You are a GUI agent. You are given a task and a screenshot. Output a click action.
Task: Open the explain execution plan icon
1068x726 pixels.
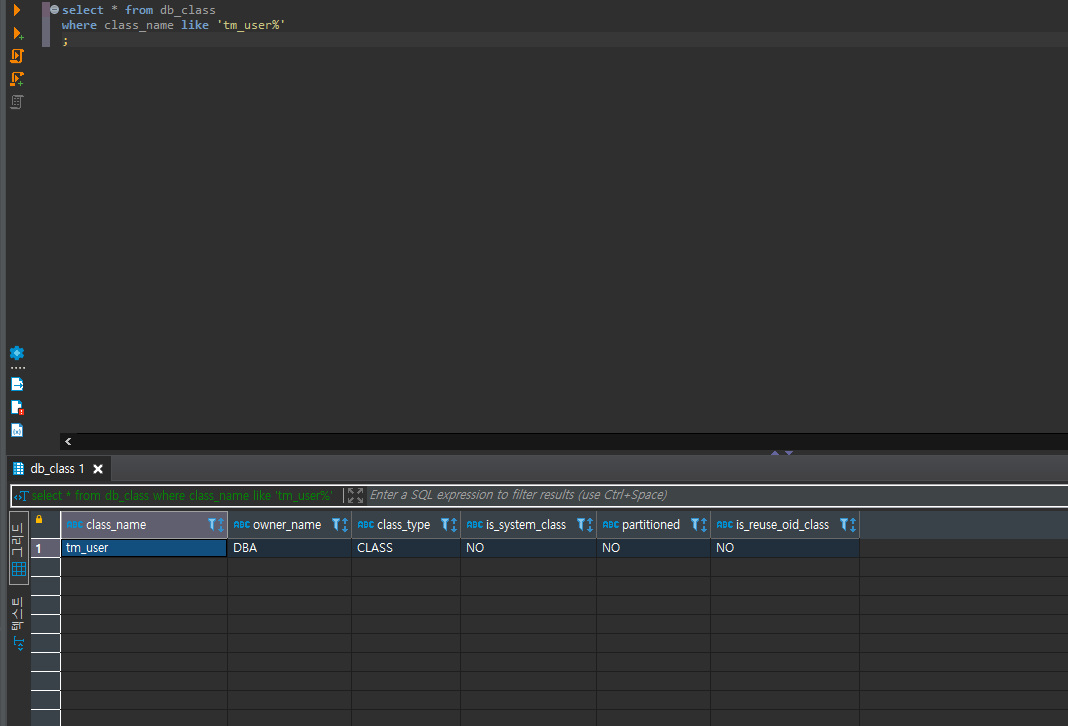tap(17, 102)
